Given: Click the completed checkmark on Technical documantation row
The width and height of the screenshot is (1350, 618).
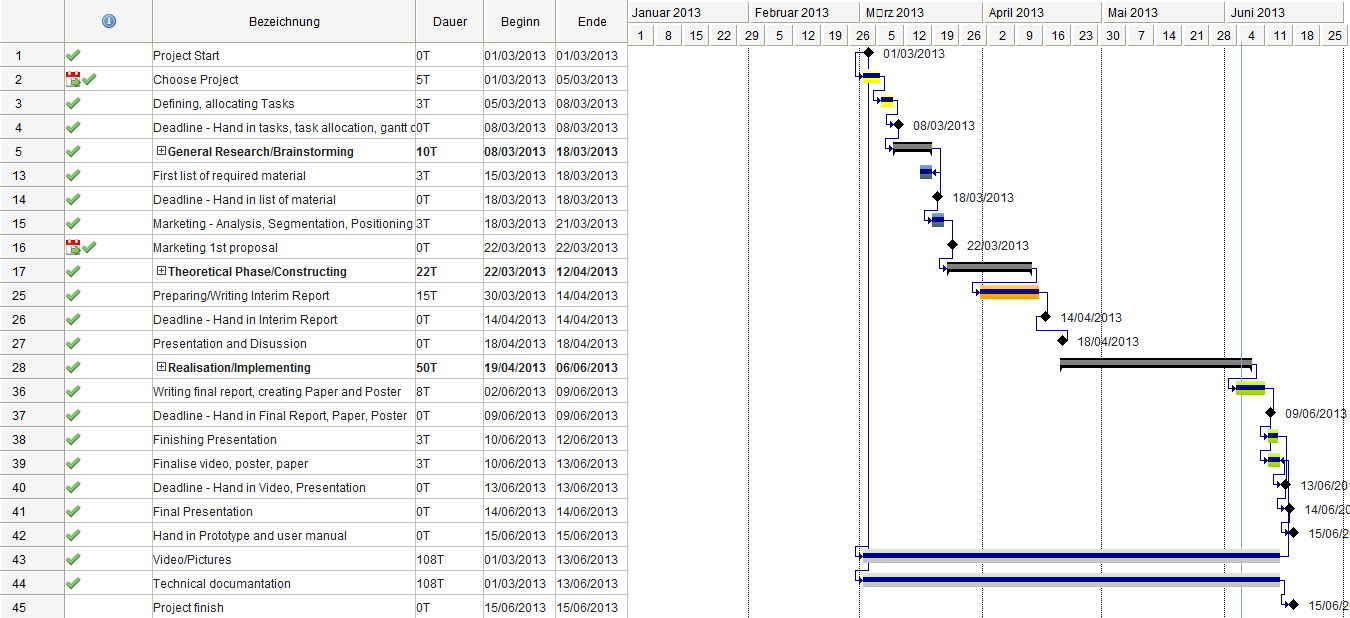Looking at the screenshot, I should [73, 583].
